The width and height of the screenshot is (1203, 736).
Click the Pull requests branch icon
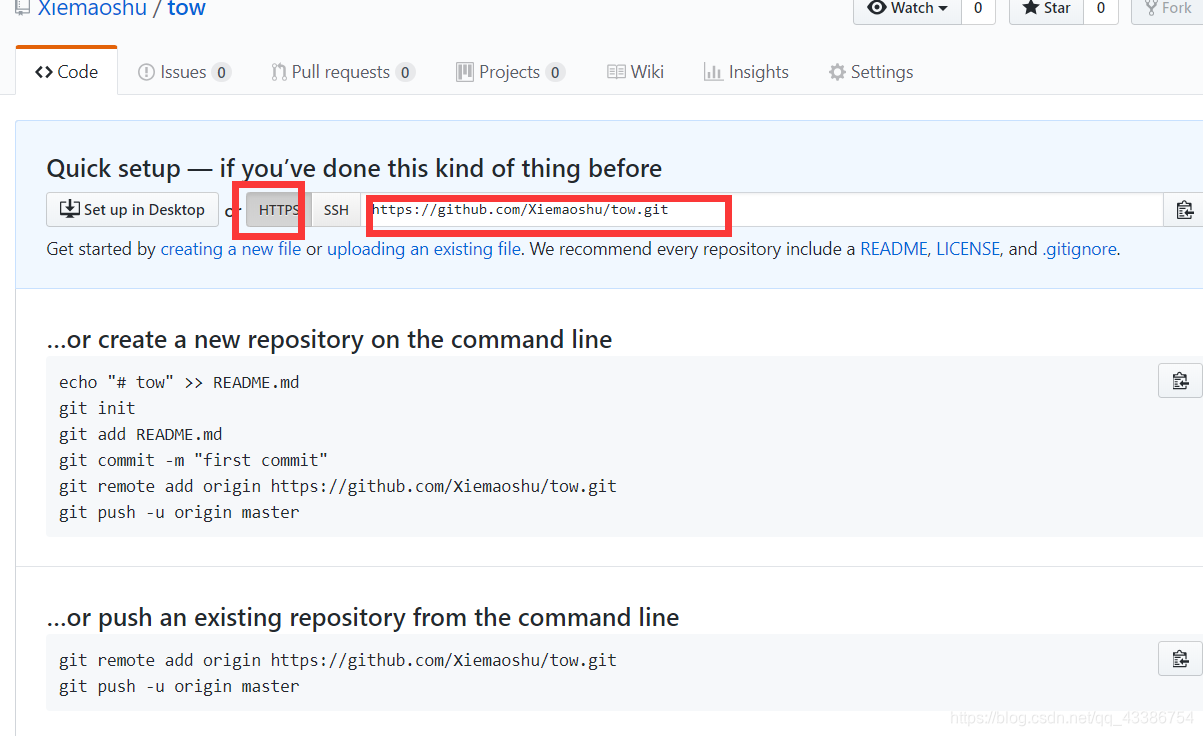coord(279,72)
